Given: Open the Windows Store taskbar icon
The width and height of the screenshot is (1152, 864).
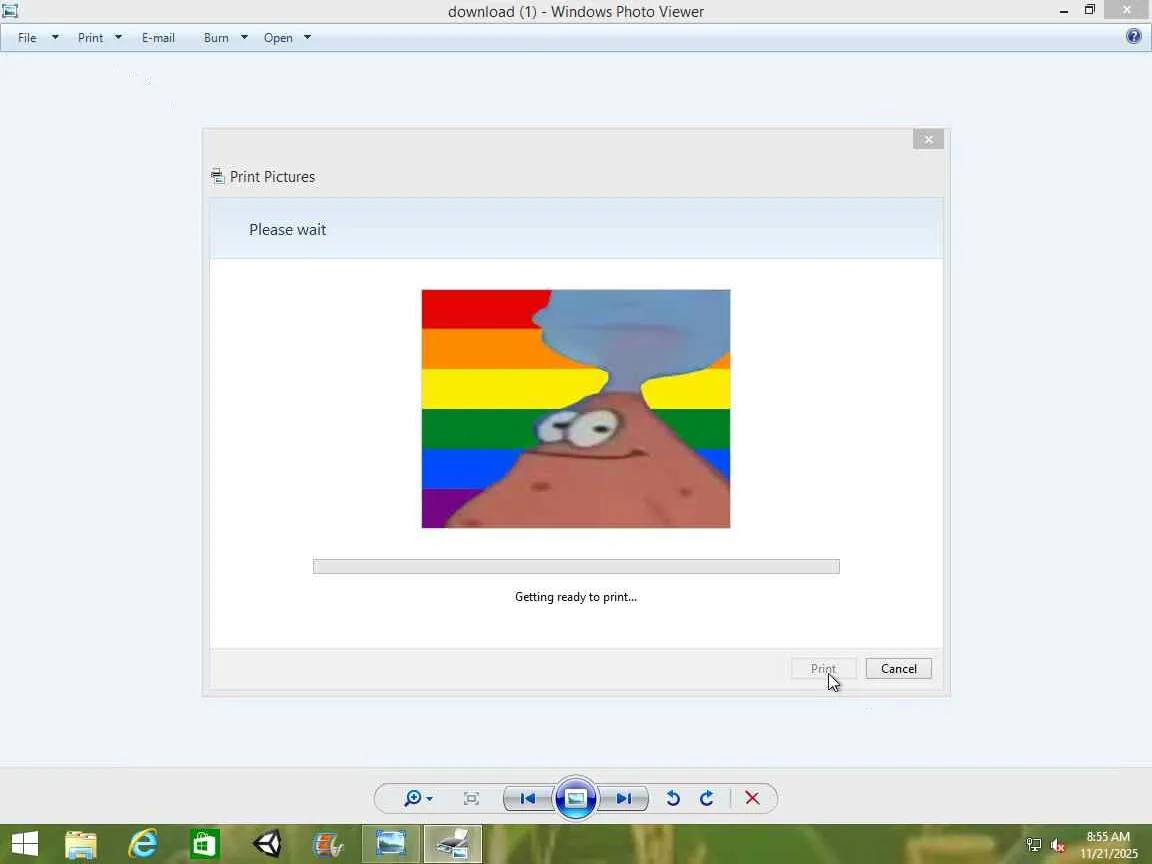Looking at the screenshot, I should point(205,844).
